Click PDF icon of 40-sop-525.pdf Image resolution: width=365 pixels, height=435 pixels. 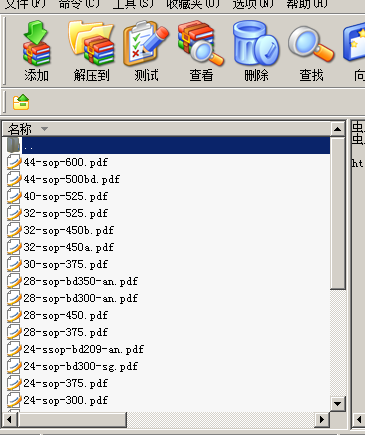coord(14,196)
